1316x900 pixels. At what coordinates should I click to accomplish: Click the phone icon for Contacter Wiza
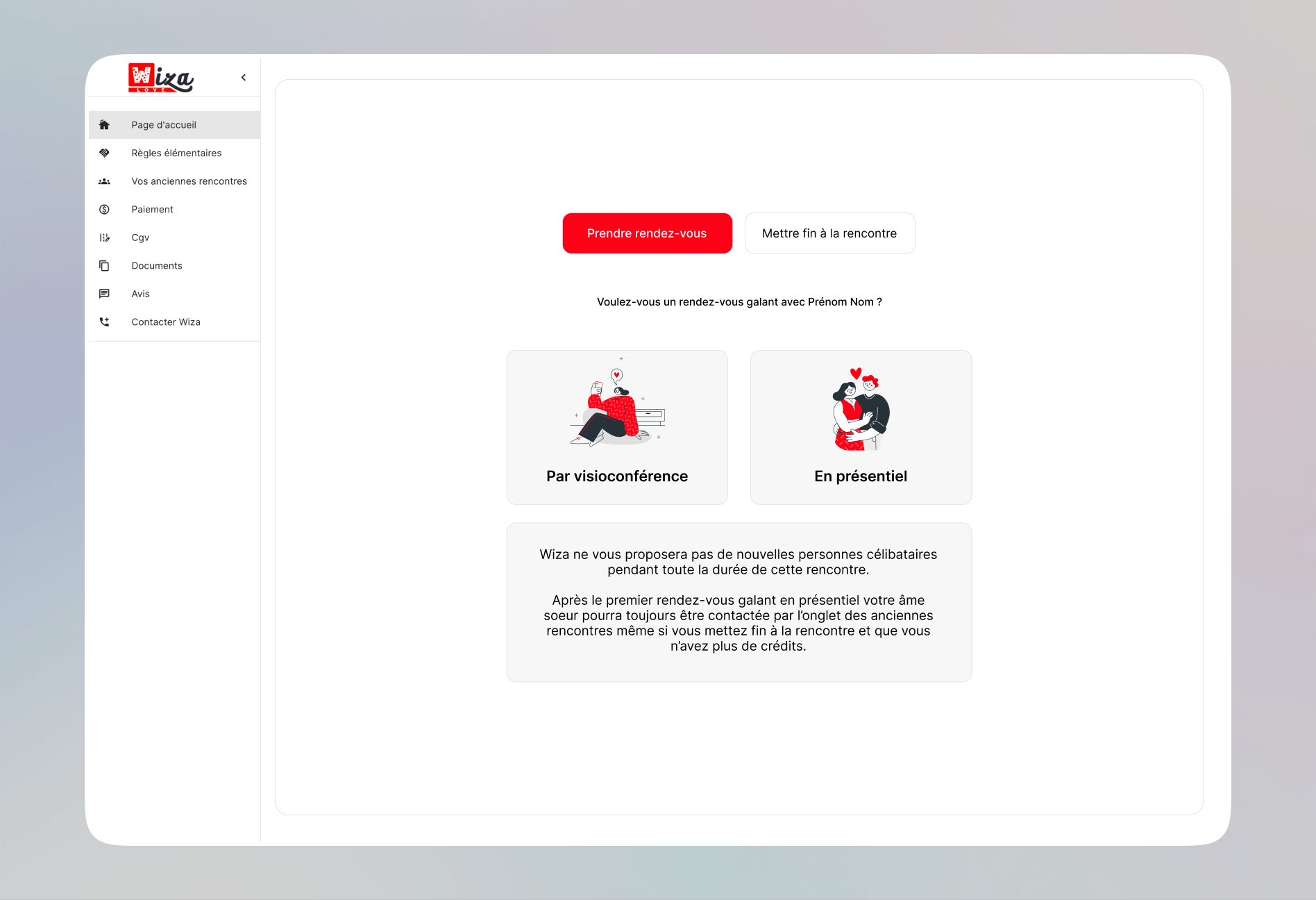(x=104, y=322)
